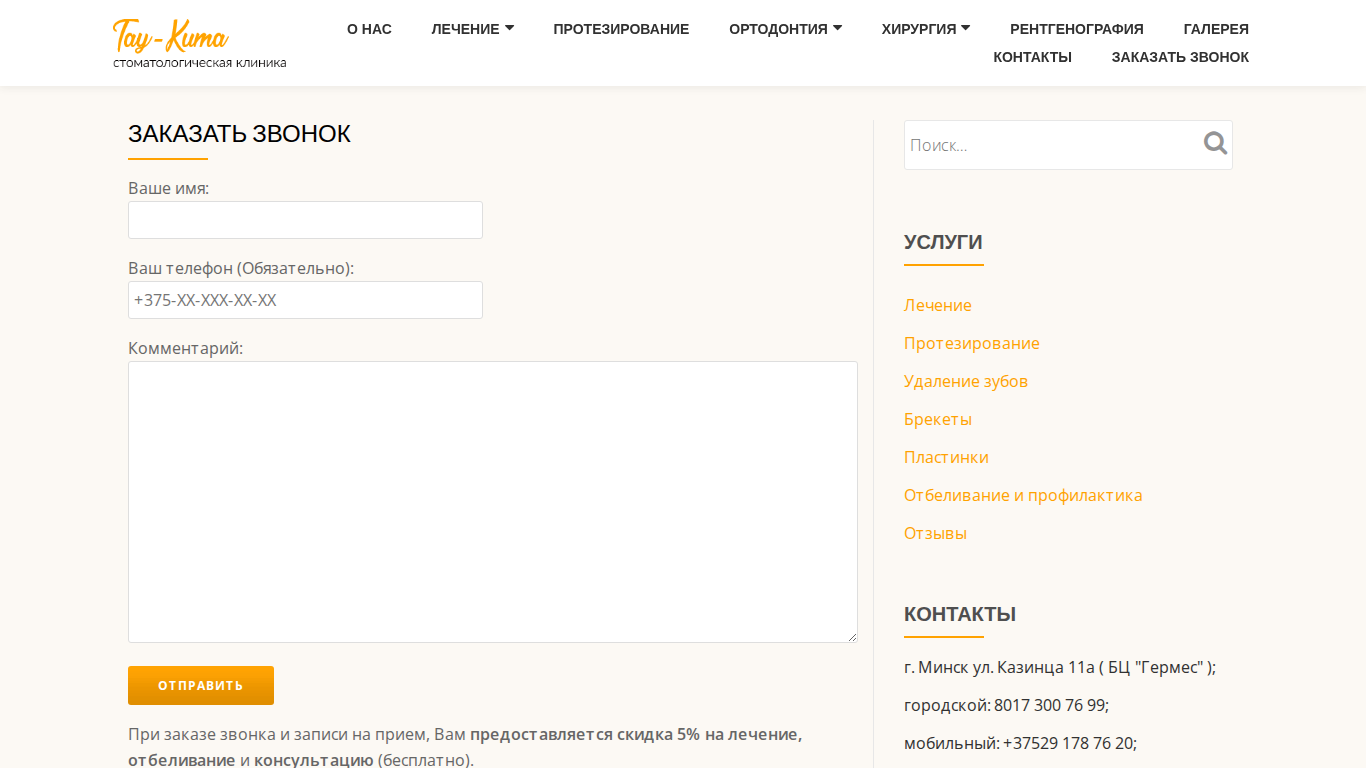Image resolution: width=1366 pixels, height=768 pixels.
Task: Click the search magnifier icon
Action: click(1215, 143)
